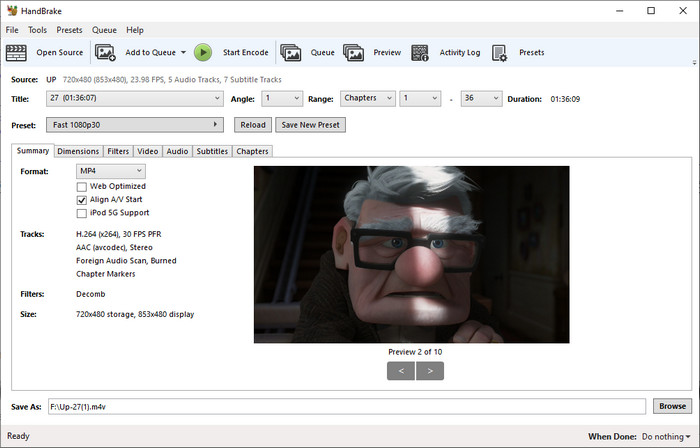Click the Save As file path field
Screen dimensions: 700x448
(347, 407)
